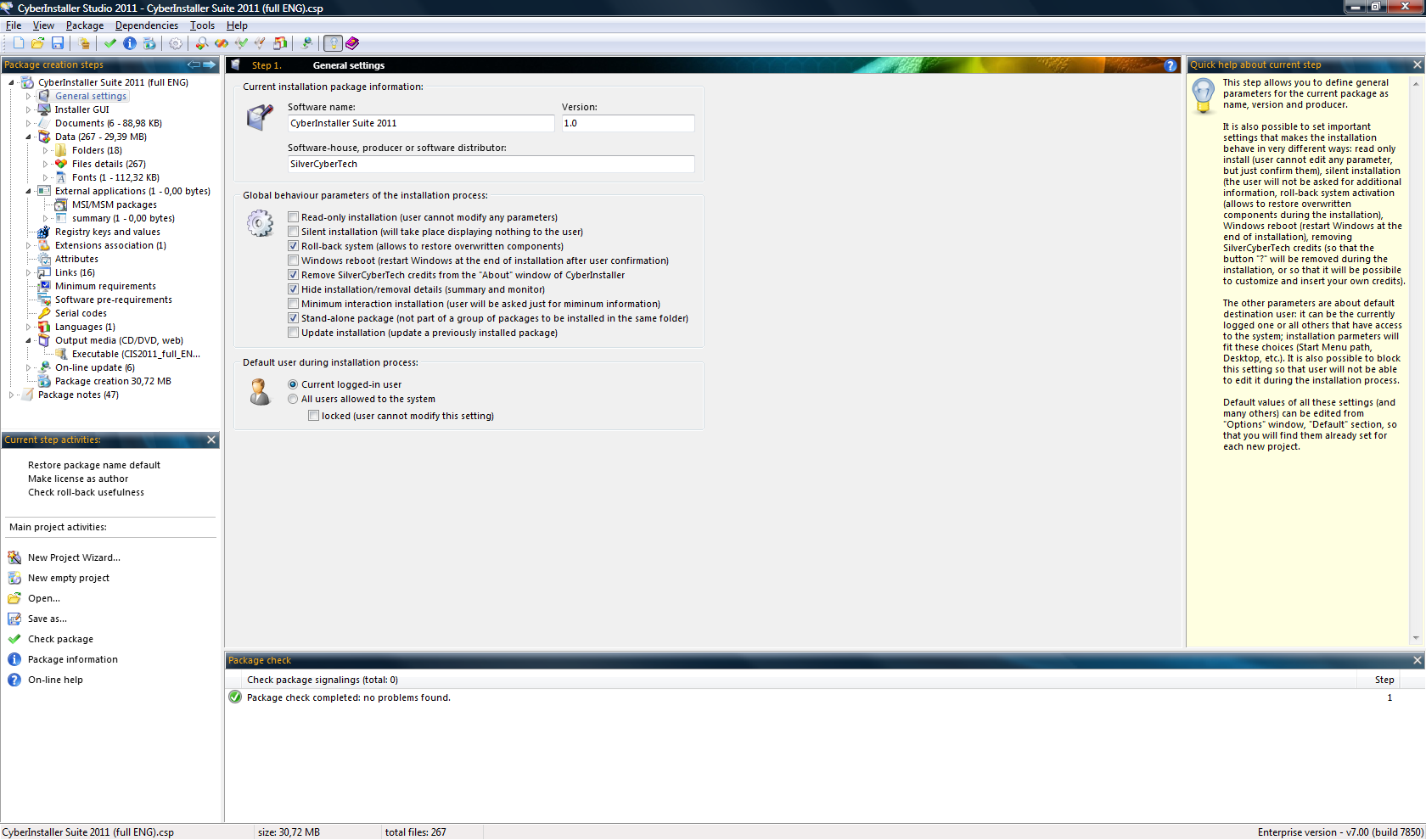Click the Software-house producer input field
Viewport: 1426px width, 840px height.
[491, 164]
